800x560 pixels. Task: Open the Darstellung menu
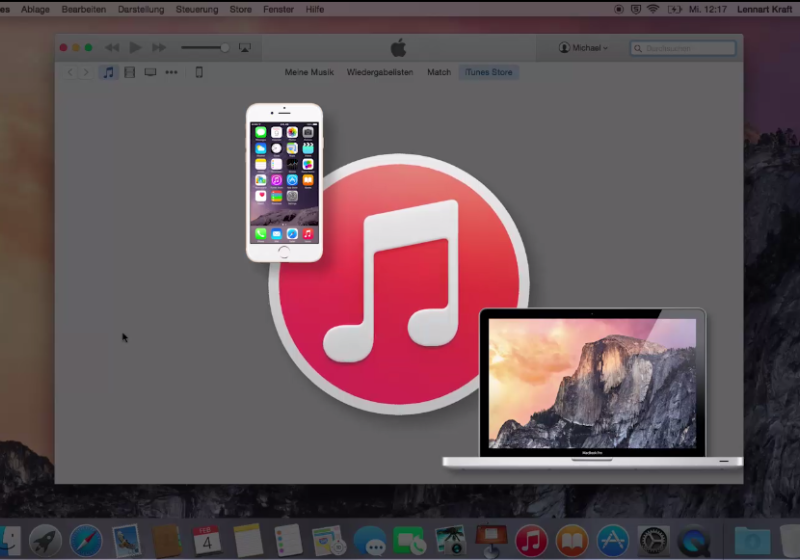point(141,9)
